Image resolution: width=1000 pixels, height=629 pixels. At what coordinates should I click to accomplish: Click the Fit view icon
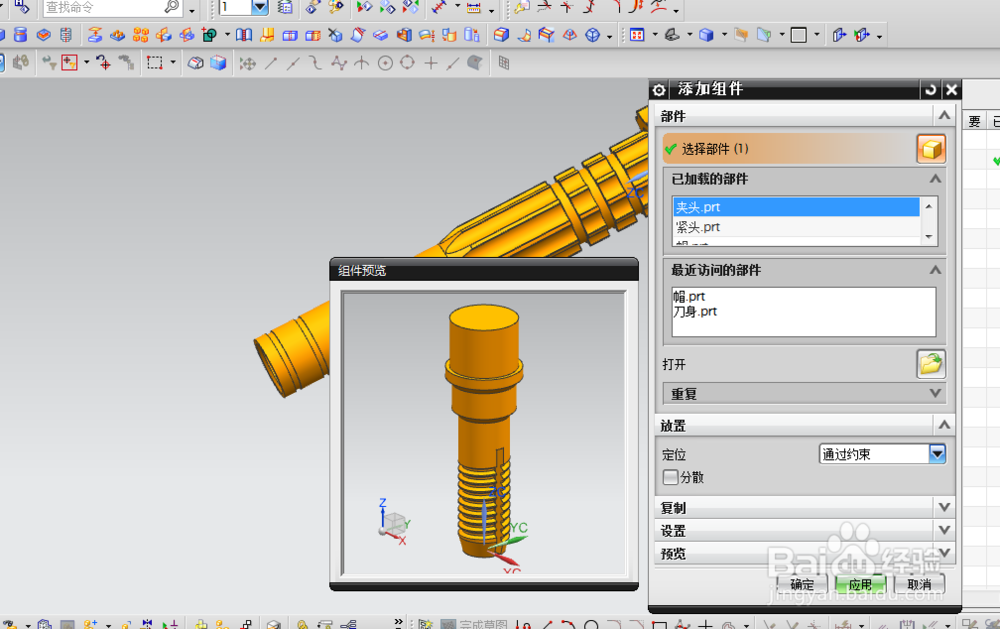coord(636,35)
